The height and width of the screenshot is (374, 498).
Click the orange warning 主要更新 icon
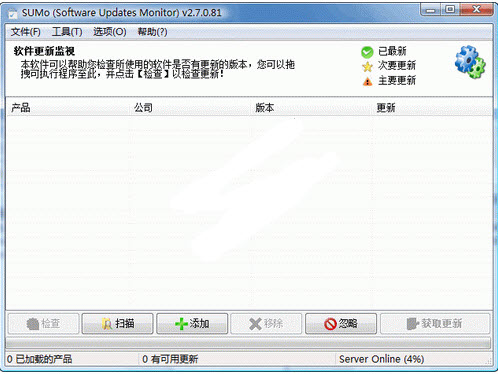(x=367, y=81)
